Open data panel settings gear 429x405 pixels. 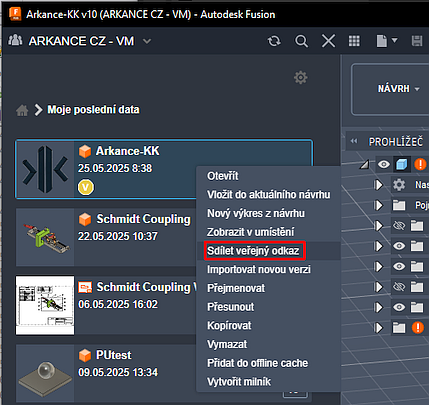click(x=300, y=78)
